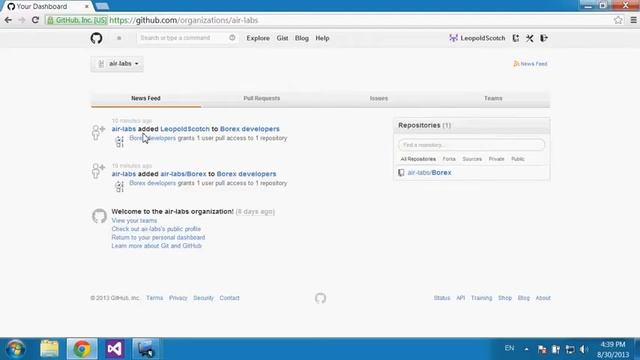Click browser back arrow button

point(8,20)
